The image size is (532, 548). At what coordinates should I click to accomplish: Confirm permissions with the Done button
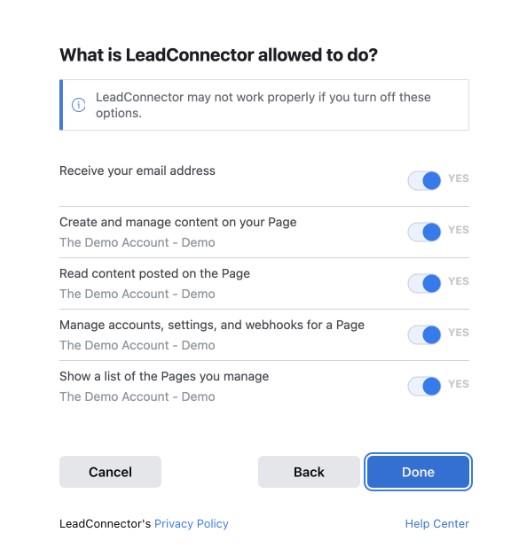click(x=418, y=472)
